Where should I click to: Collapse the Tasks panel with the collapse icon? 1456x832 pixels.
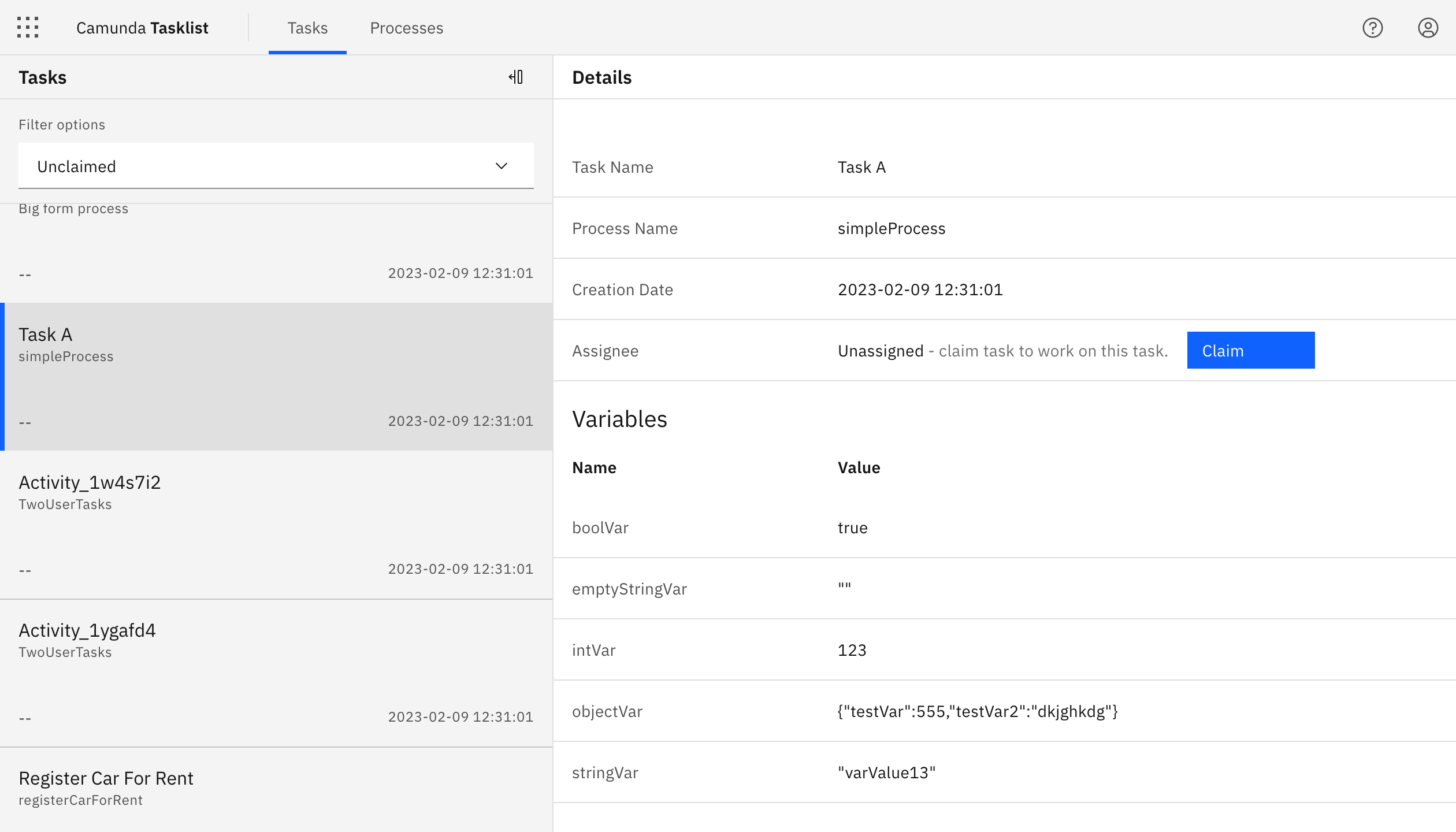point(516,77)
